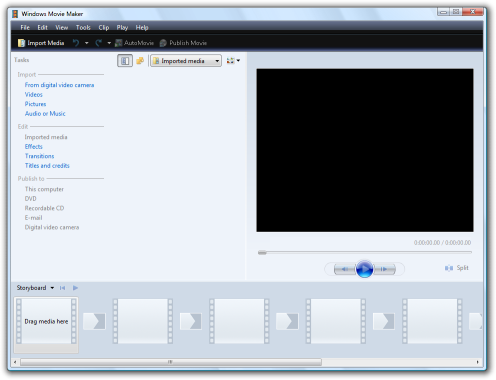Open the Tools menu
496x380 pixels.
pos(83,27)
